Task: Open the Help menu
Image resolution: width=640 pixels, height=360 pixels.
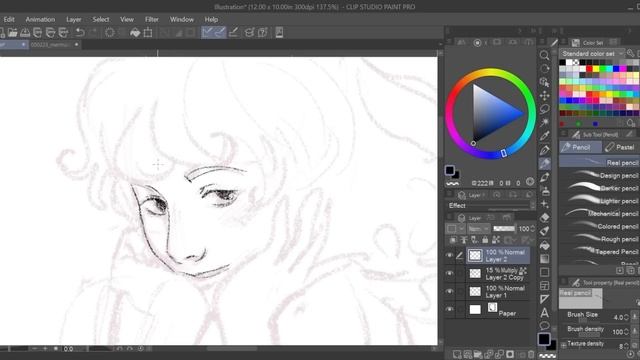Action: click(211, 19)
